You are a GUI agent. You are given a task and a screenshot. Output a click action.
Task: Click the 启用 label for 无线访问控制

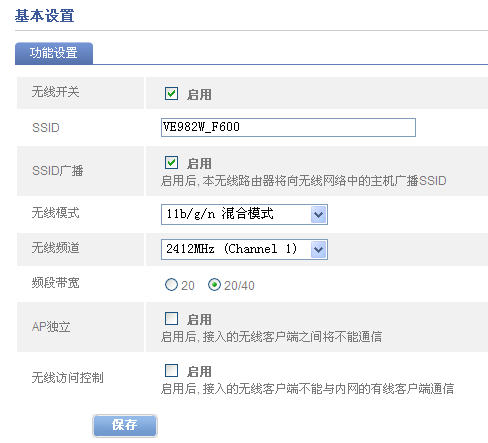coord(199,372)
